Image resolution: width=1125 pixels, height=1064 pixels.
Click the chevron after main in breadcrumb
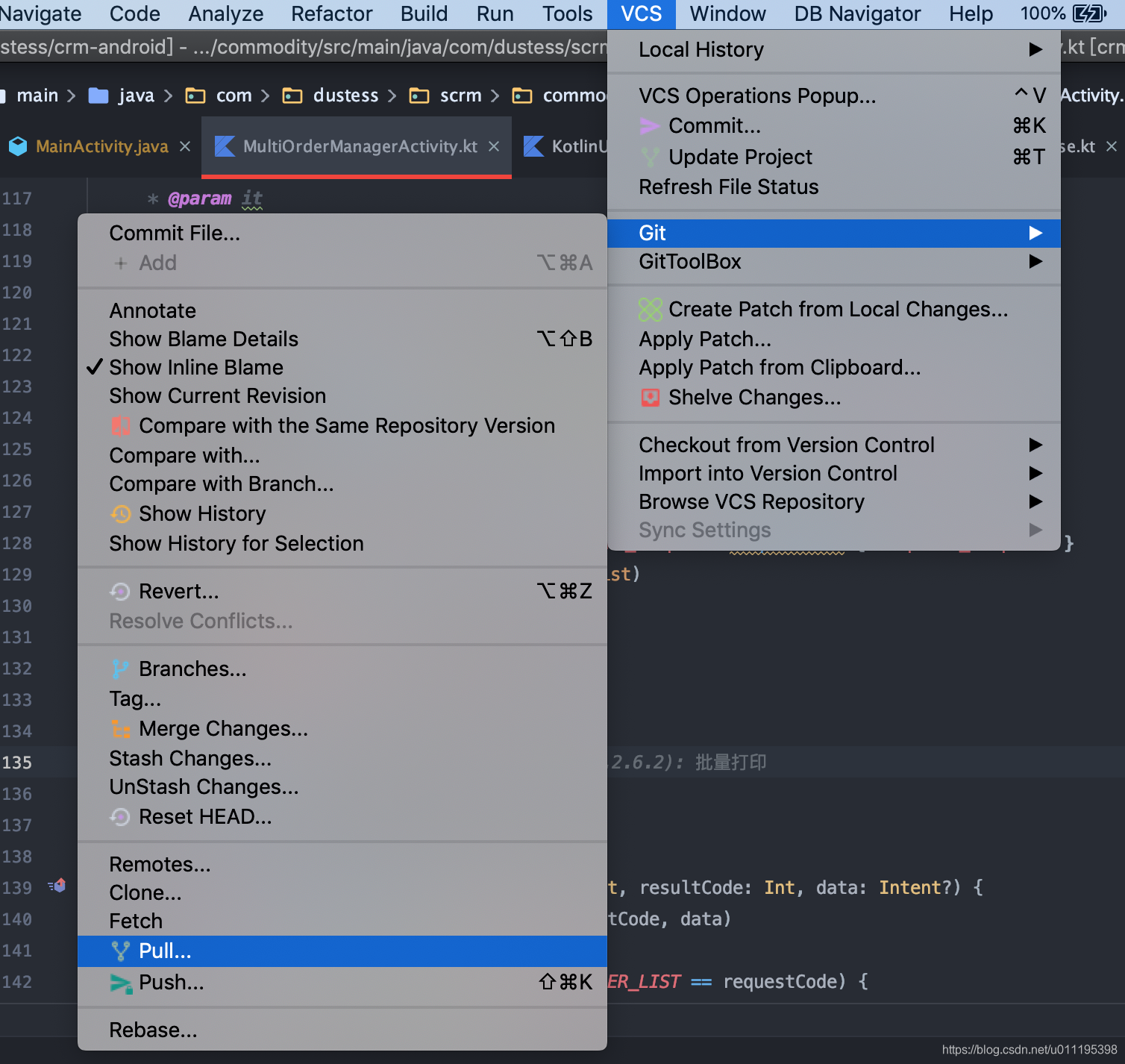pos(72,96)
